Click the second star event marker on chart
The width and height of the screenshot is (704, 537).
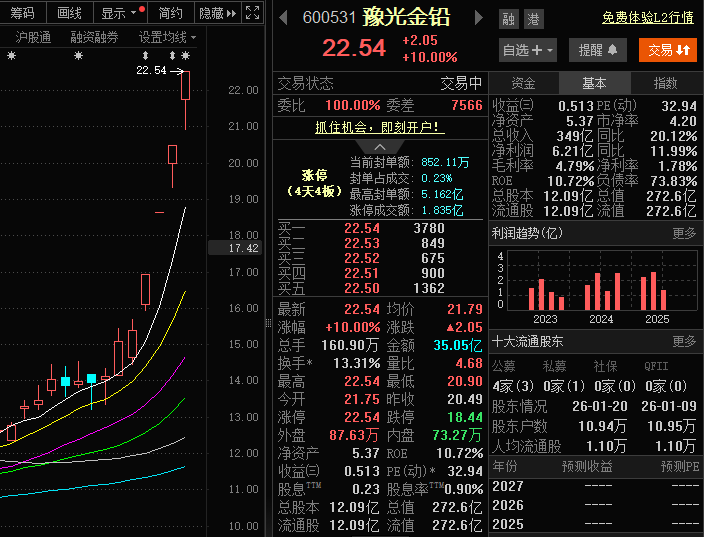click(79, 56)
